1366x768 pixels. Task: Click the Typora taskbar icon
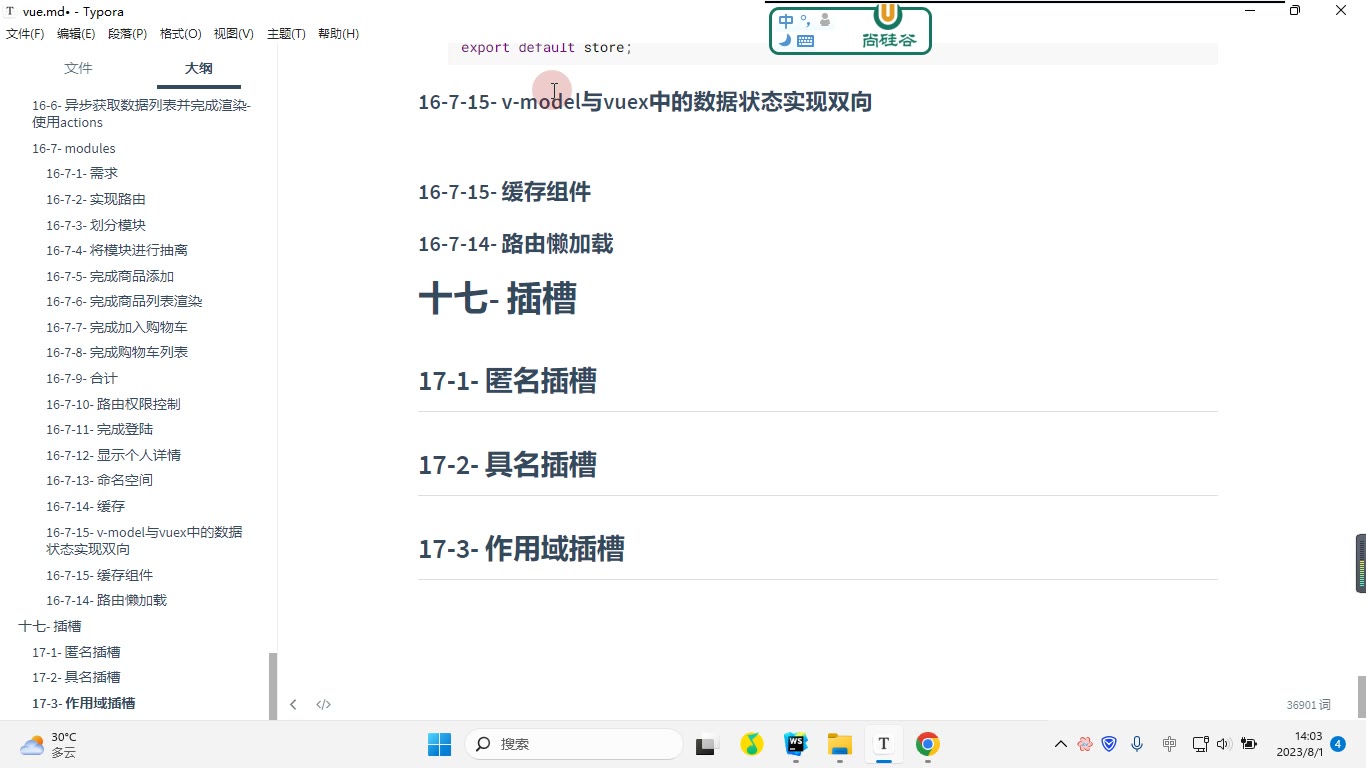click(x=883, y=744)
